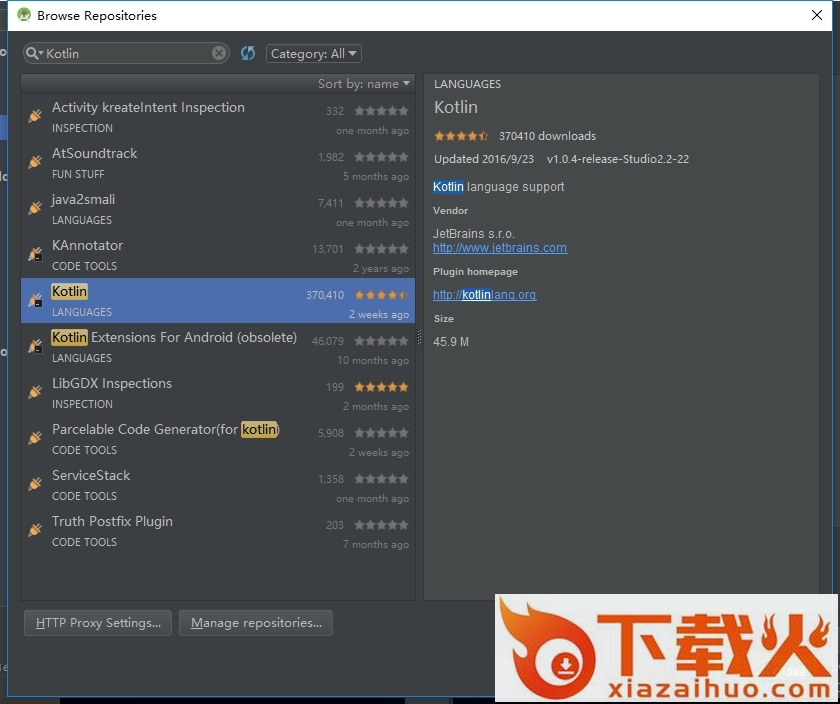Reload the plugin repository list
The height and width of the screenshot is (704, 840).
pos(248,53)
